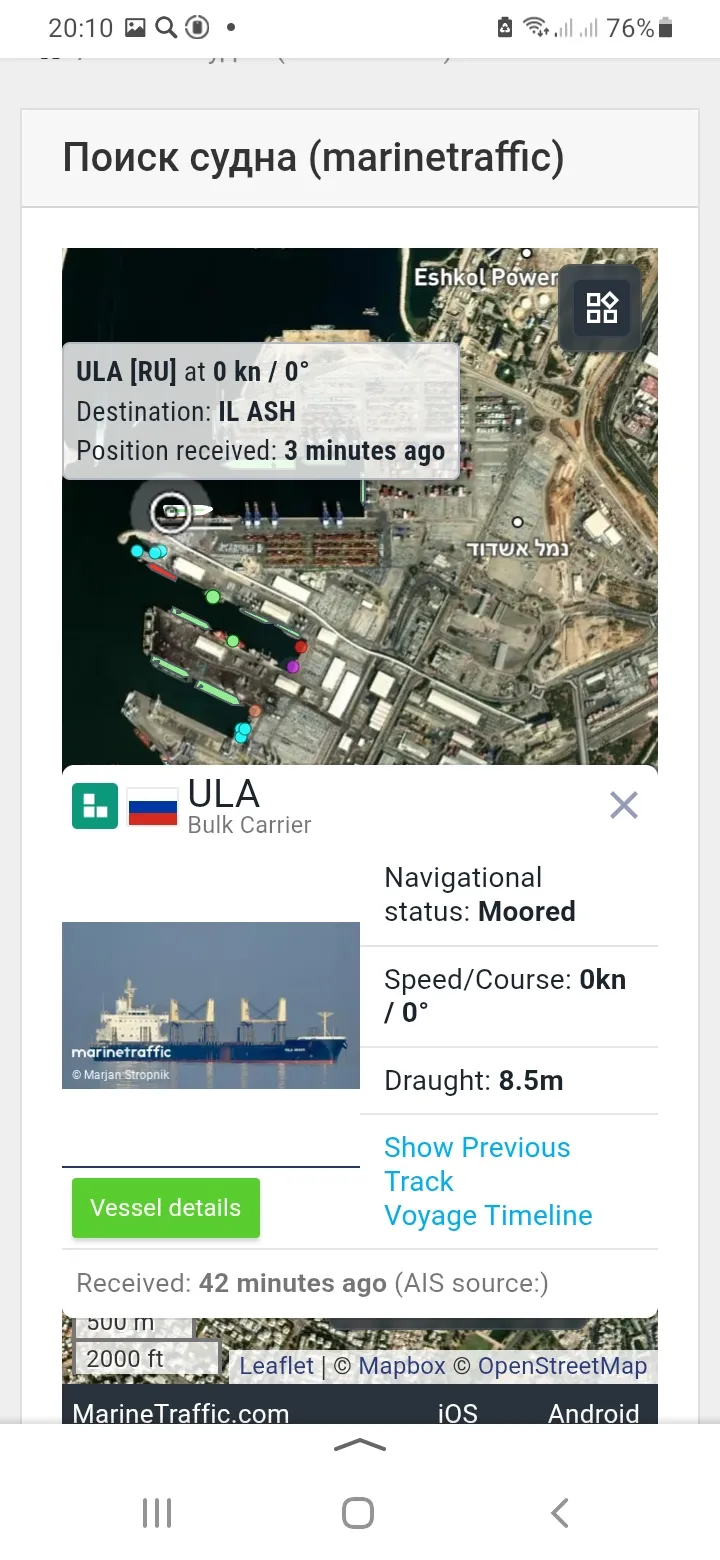Viewport: 720px width, 1560px height.
Task: Click the Leaflet attribution link
Action: (x=276, y=1366)
